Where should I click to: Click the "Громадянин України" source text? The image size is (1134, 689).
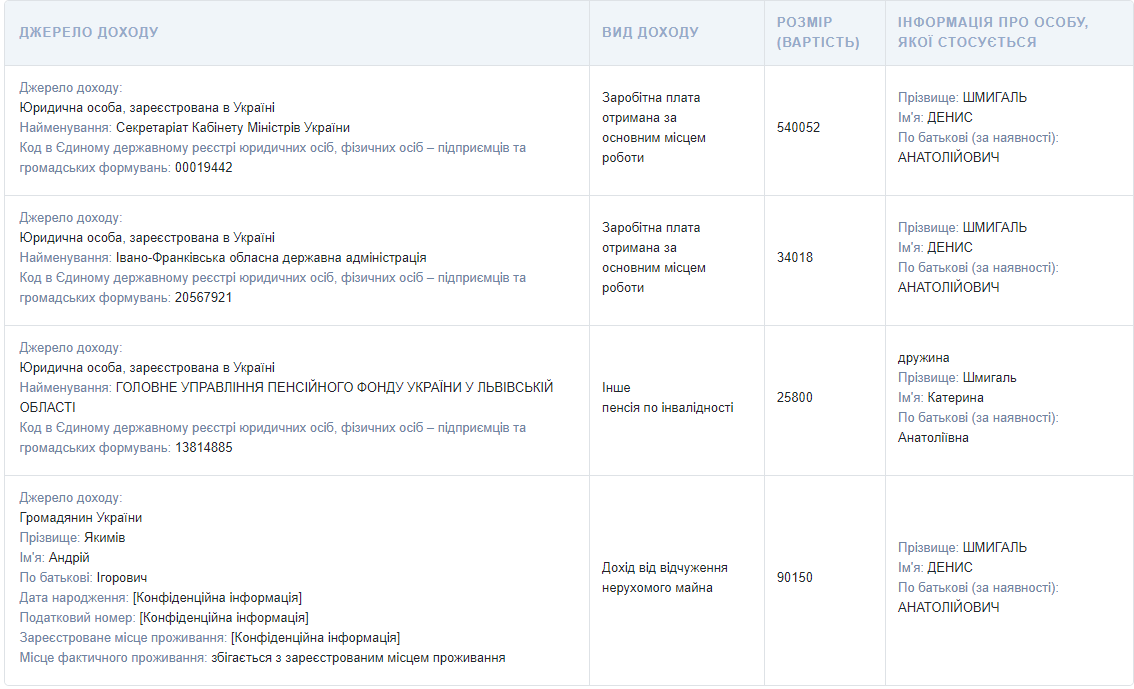pos(81,517)
